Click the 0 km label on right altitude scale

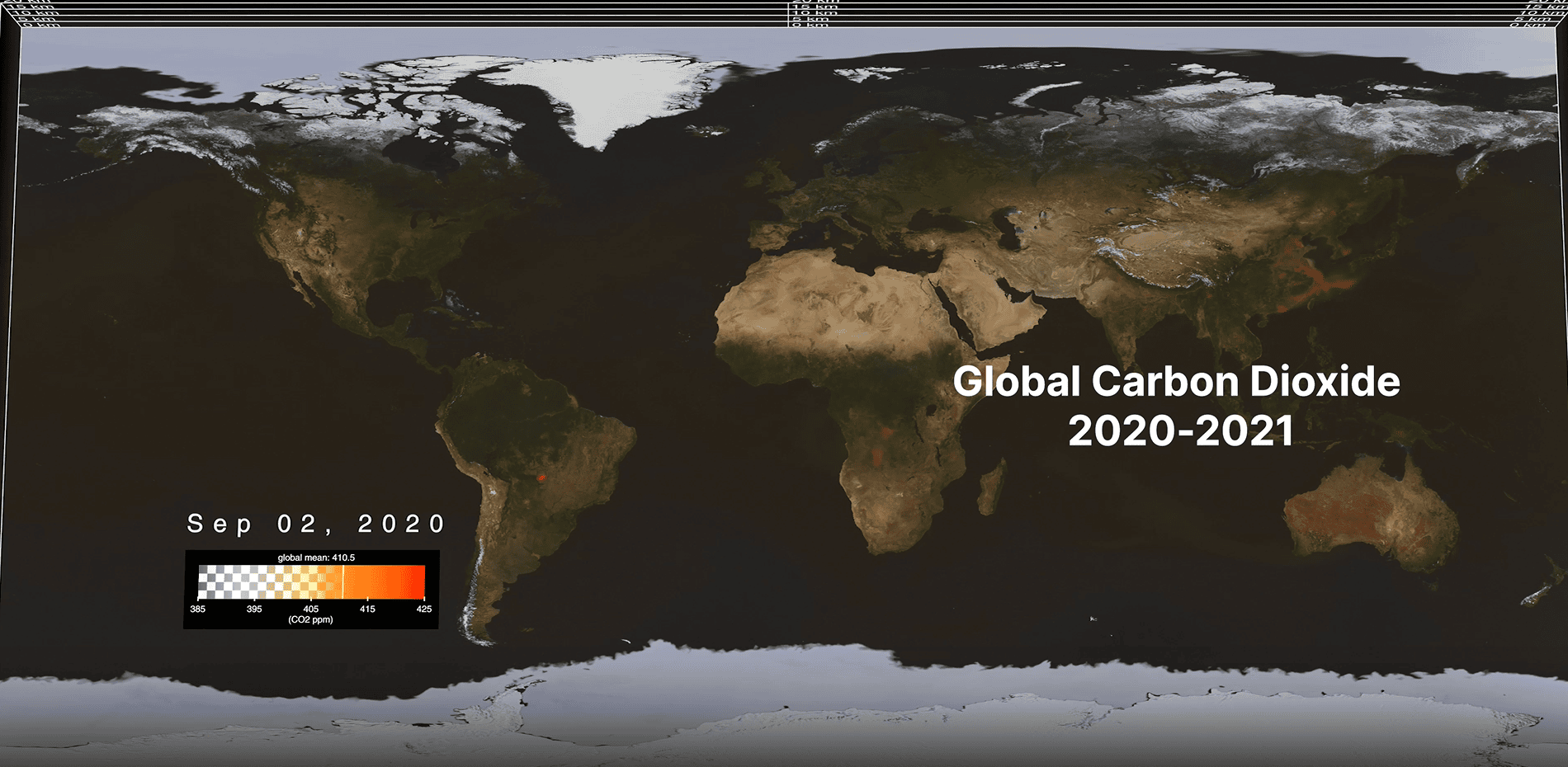[1528, 26]
